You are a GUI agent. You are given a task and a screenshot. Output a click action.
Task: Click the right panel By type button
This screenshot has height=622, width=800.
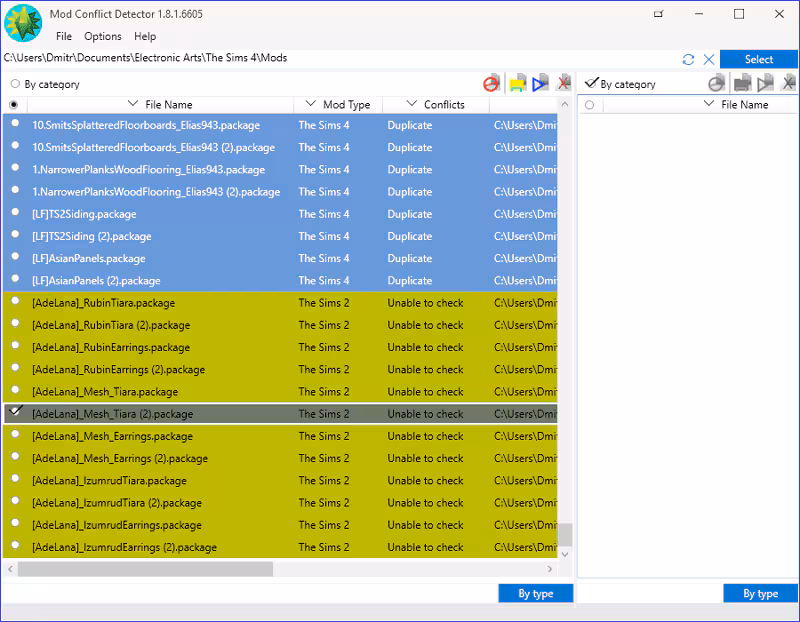(761, 593)
